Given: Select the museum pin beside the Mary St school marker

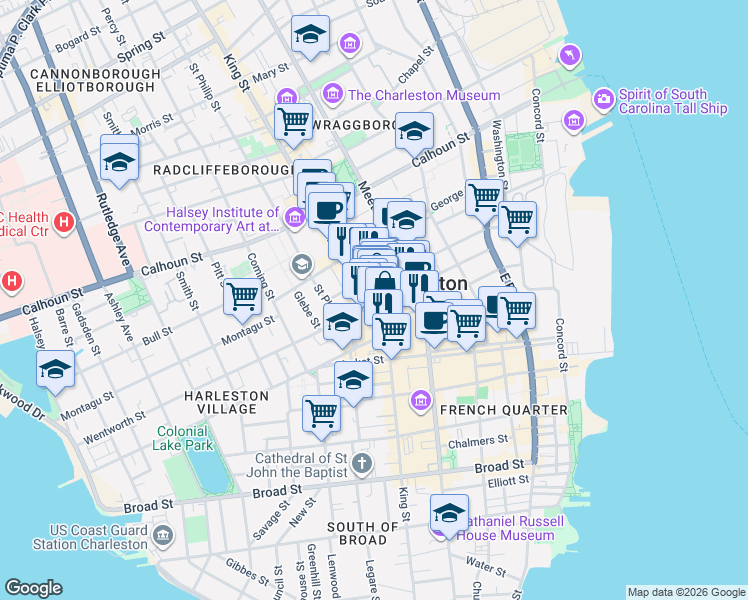Looking at the screenshot, I should 350,44.
